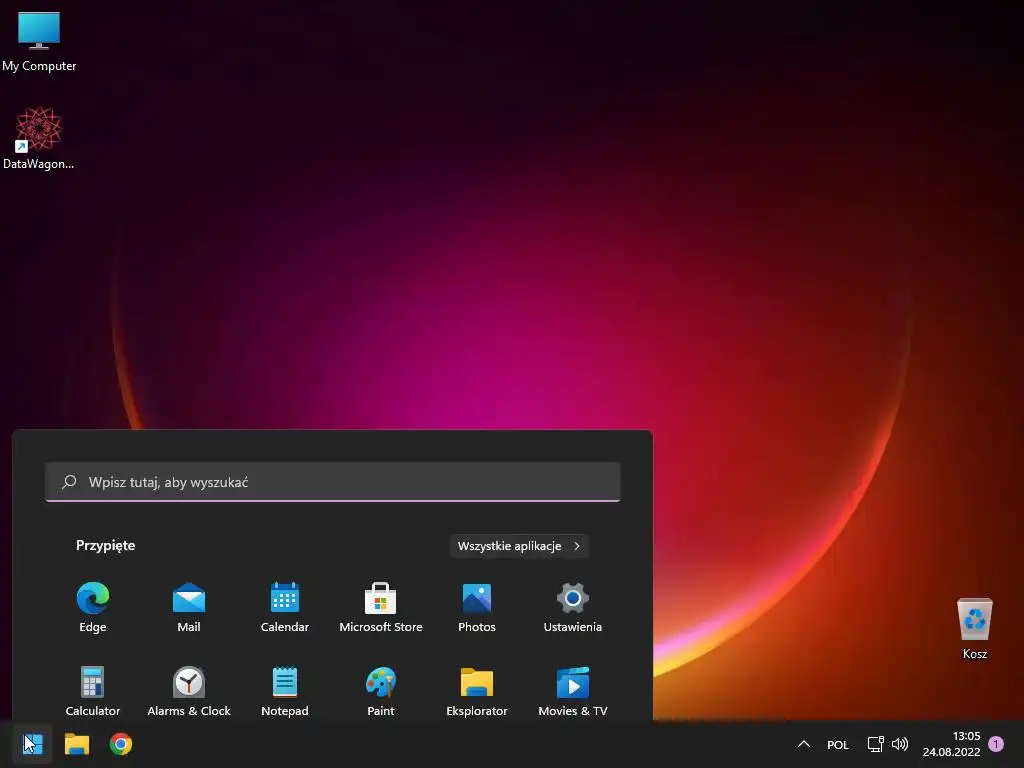
Task: Click the Przypięte heading
Action: (106, 545)
